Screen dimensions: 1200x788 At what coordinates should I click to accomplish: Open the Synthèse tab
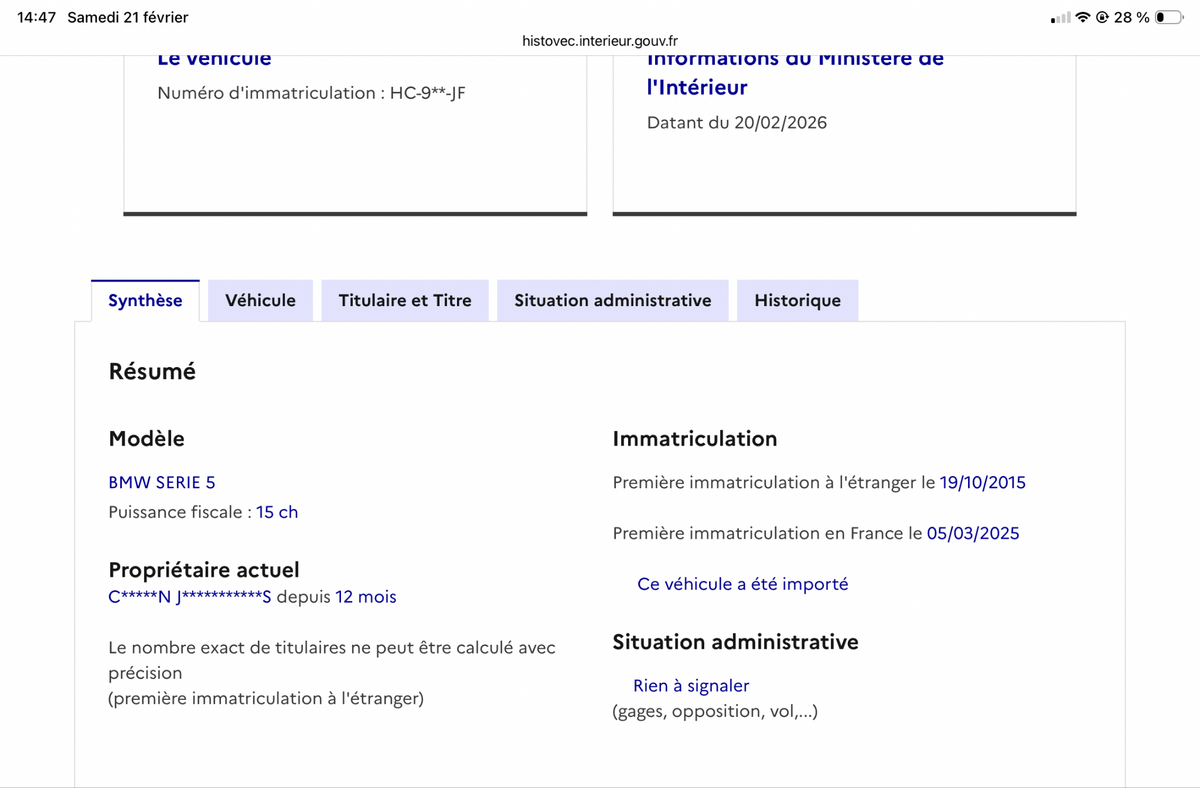[x=145, y=300]
